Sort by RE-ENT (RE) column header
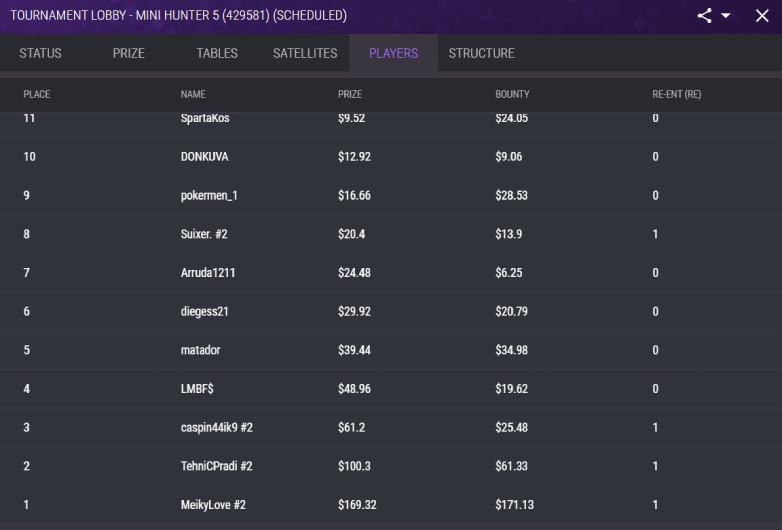The image size is (782, 530). (677, 94)
